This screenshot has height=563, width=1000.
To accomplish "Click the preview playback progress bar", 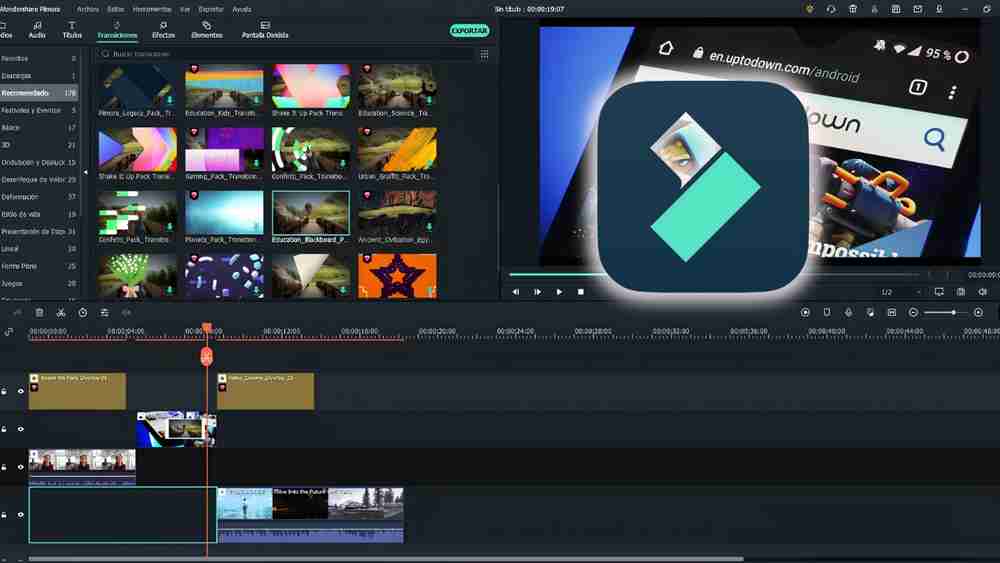I will point(714,274).
